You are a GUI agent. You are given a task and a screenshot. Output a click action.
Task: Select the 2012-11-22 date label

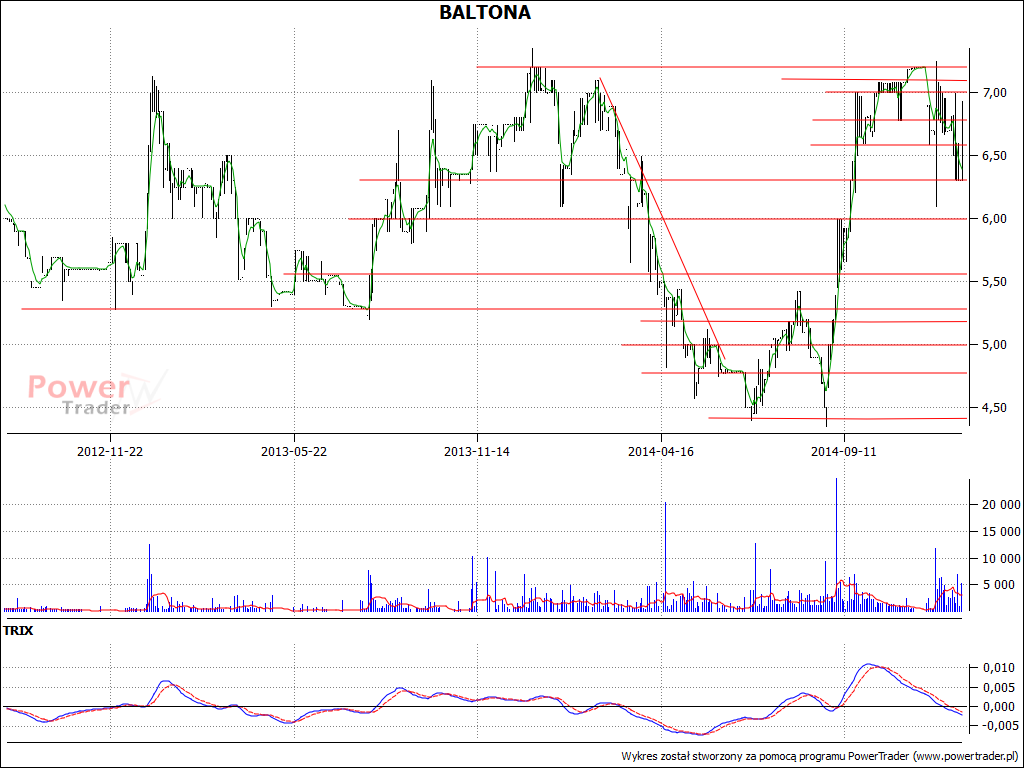pyautogui.click(x=110, y=451)
